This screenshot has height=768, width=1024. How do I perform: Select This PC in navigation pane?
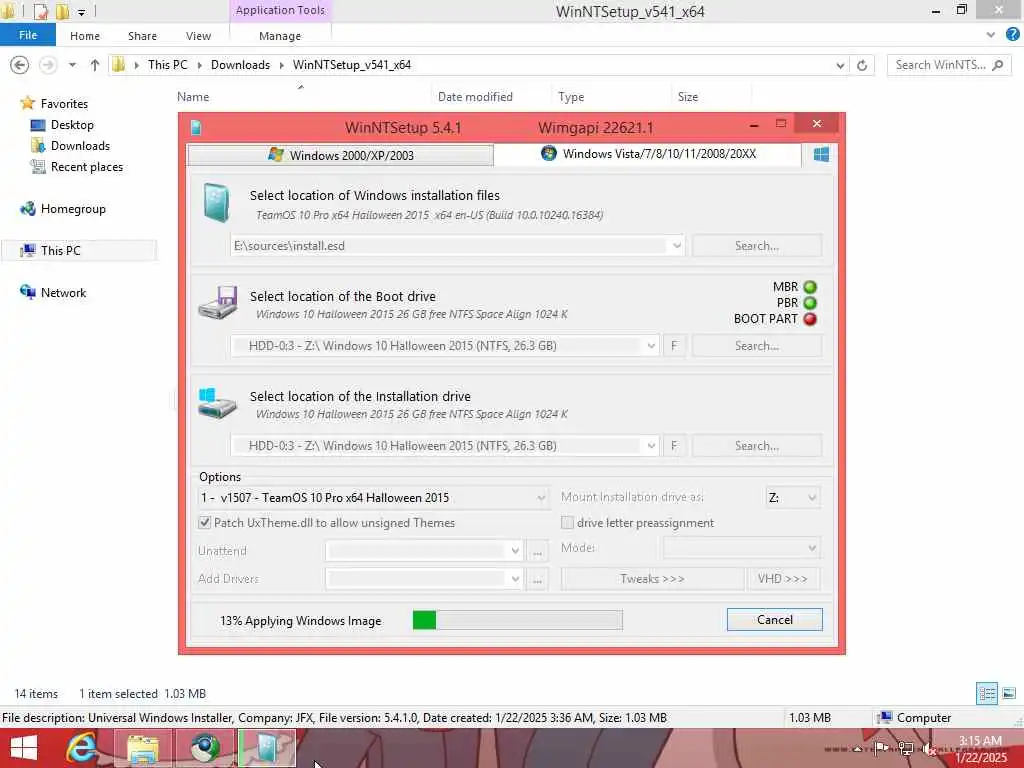coord(60,251)
